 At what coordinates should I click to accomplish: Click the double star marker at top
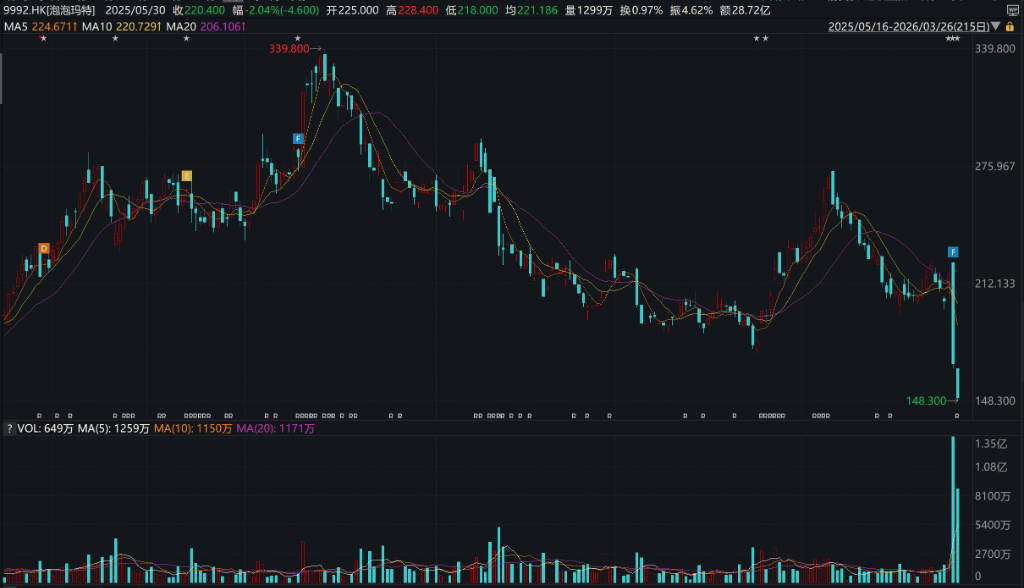760,38
